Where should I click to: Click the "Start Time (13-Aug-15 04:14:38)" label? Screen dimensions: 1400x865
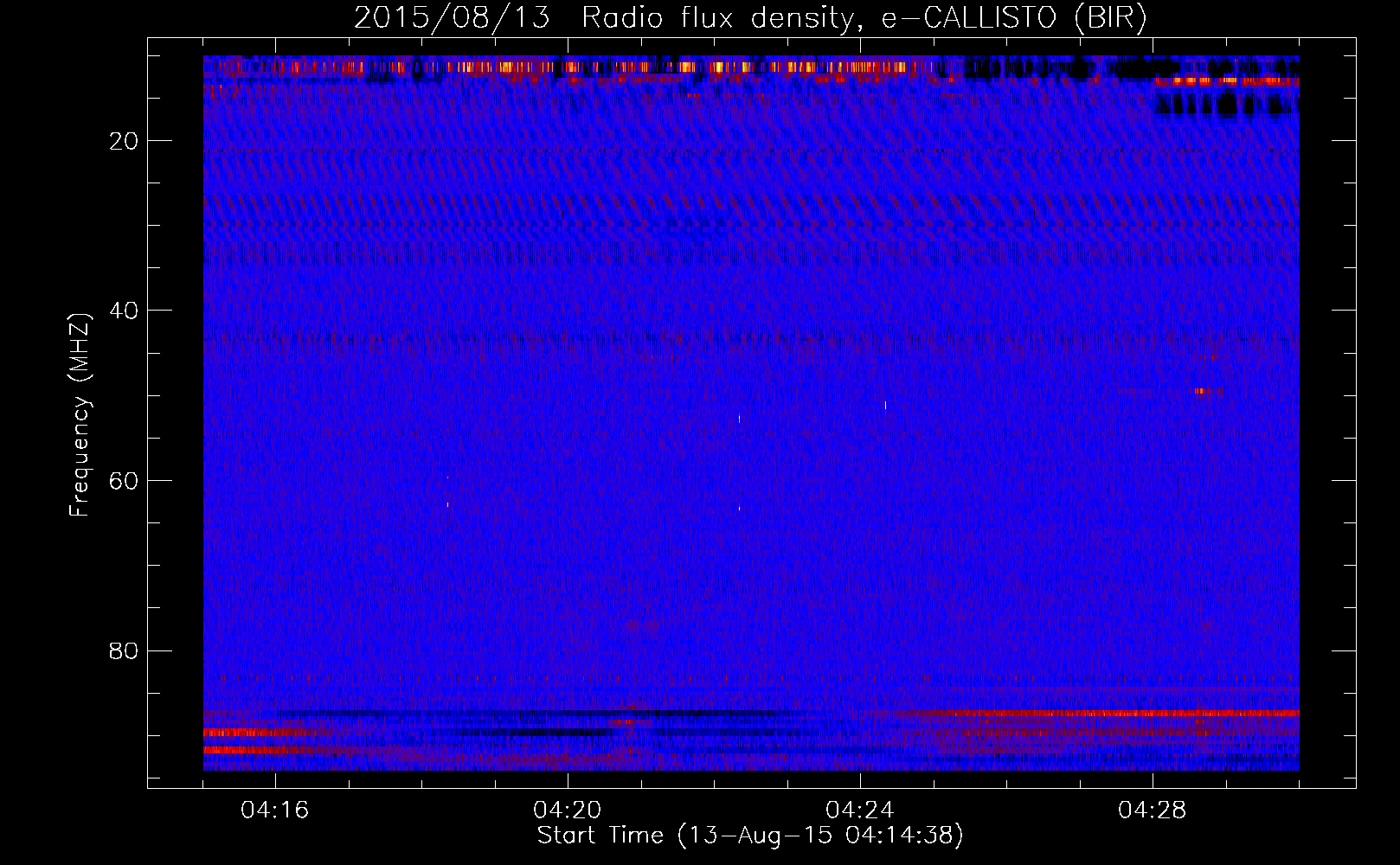750,836
